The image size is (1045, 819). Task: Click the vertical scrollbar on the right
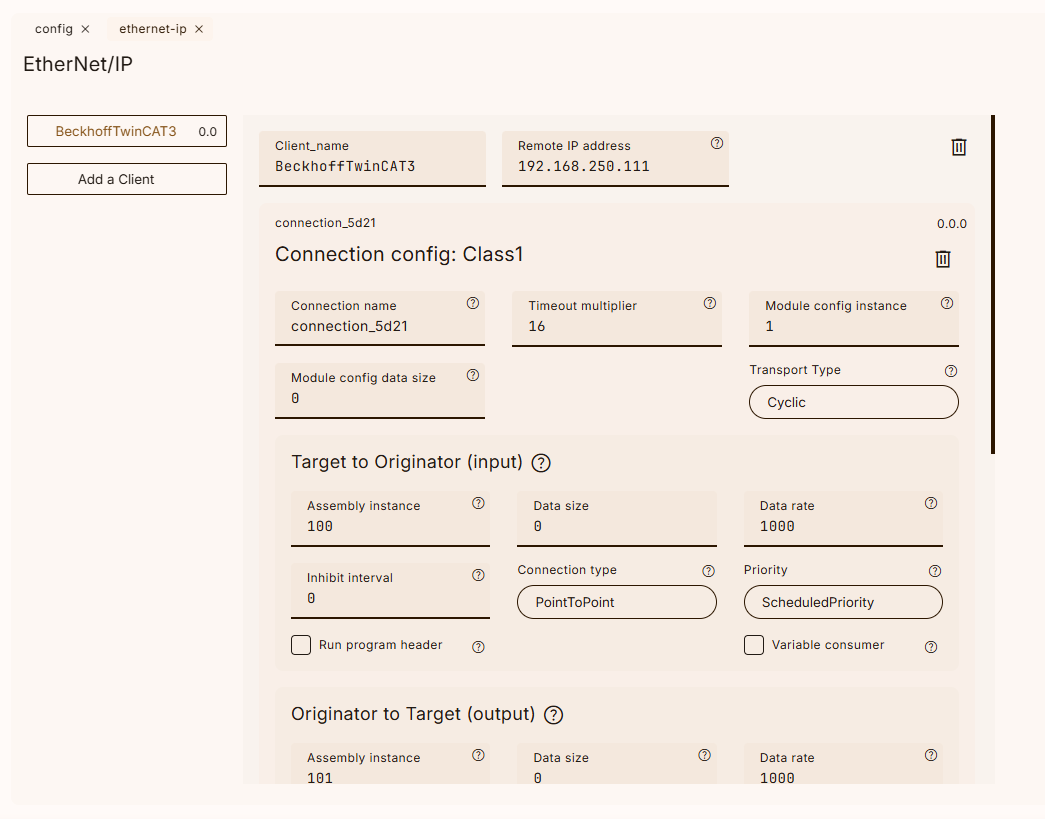(x=992, y=284)
